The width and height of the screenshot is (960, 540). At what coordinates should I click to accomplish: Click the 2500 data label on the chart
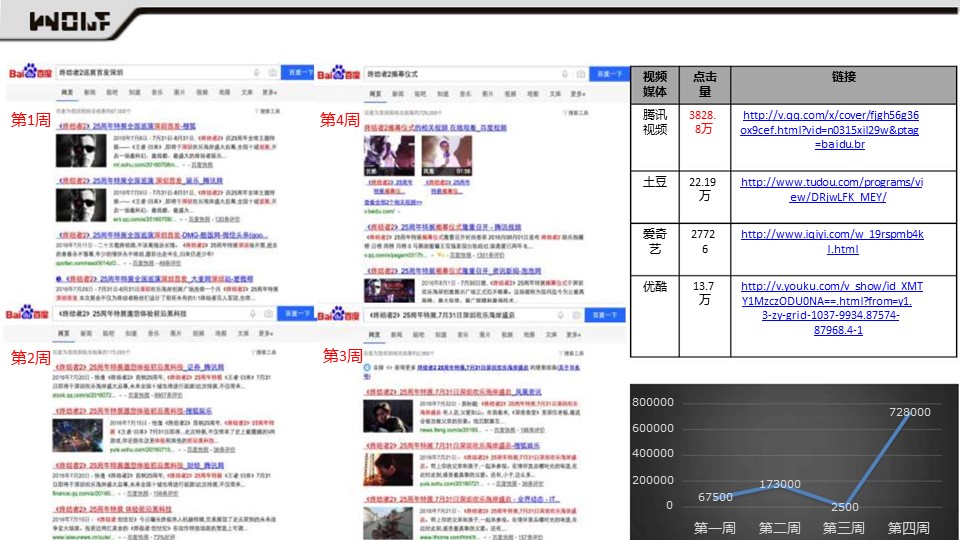(x=845, y=507)
